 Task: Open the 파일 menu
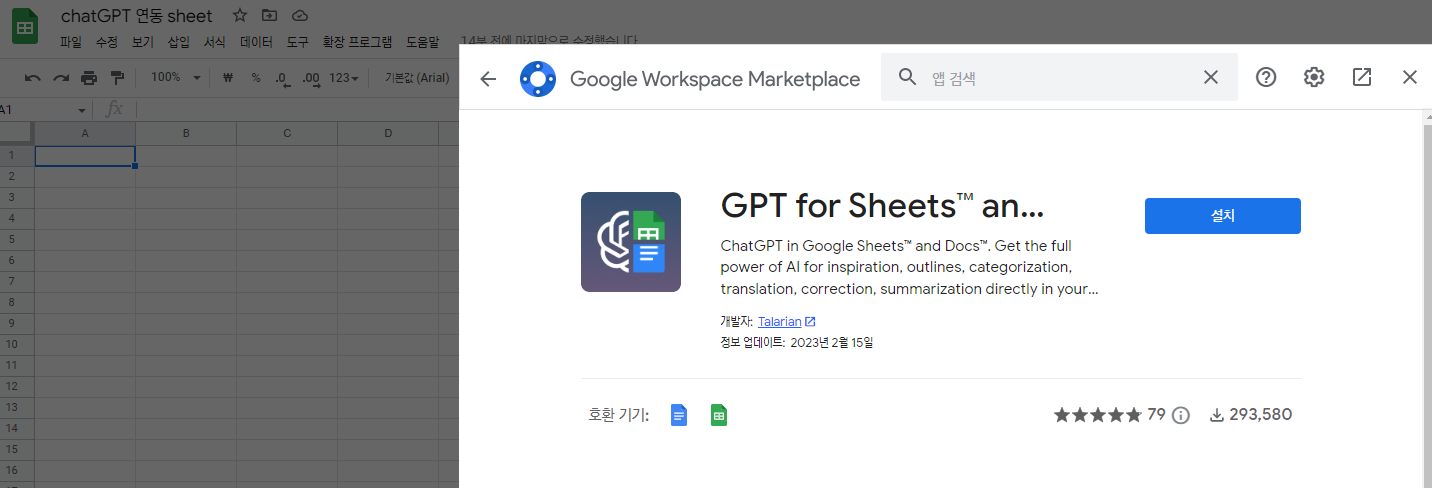(x=71, y=42)
